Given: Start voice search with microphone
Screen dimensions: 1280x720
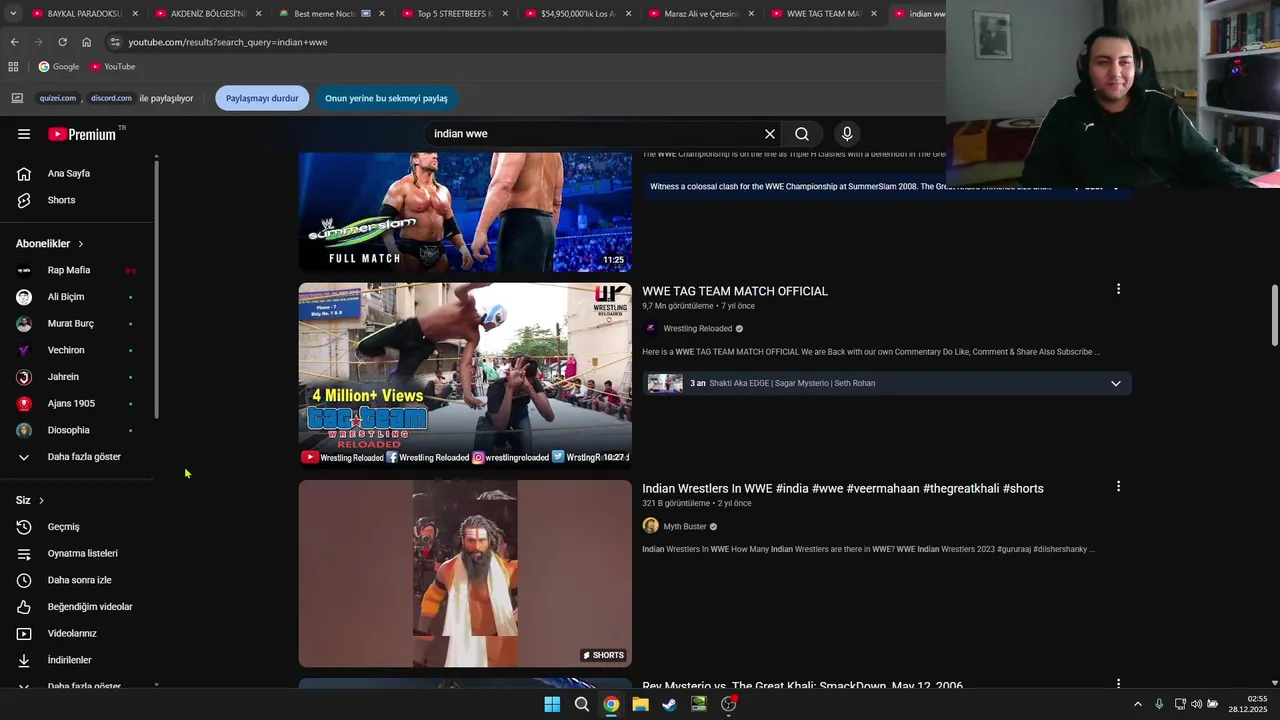Looking at the screenshot, I should point(847,134).
